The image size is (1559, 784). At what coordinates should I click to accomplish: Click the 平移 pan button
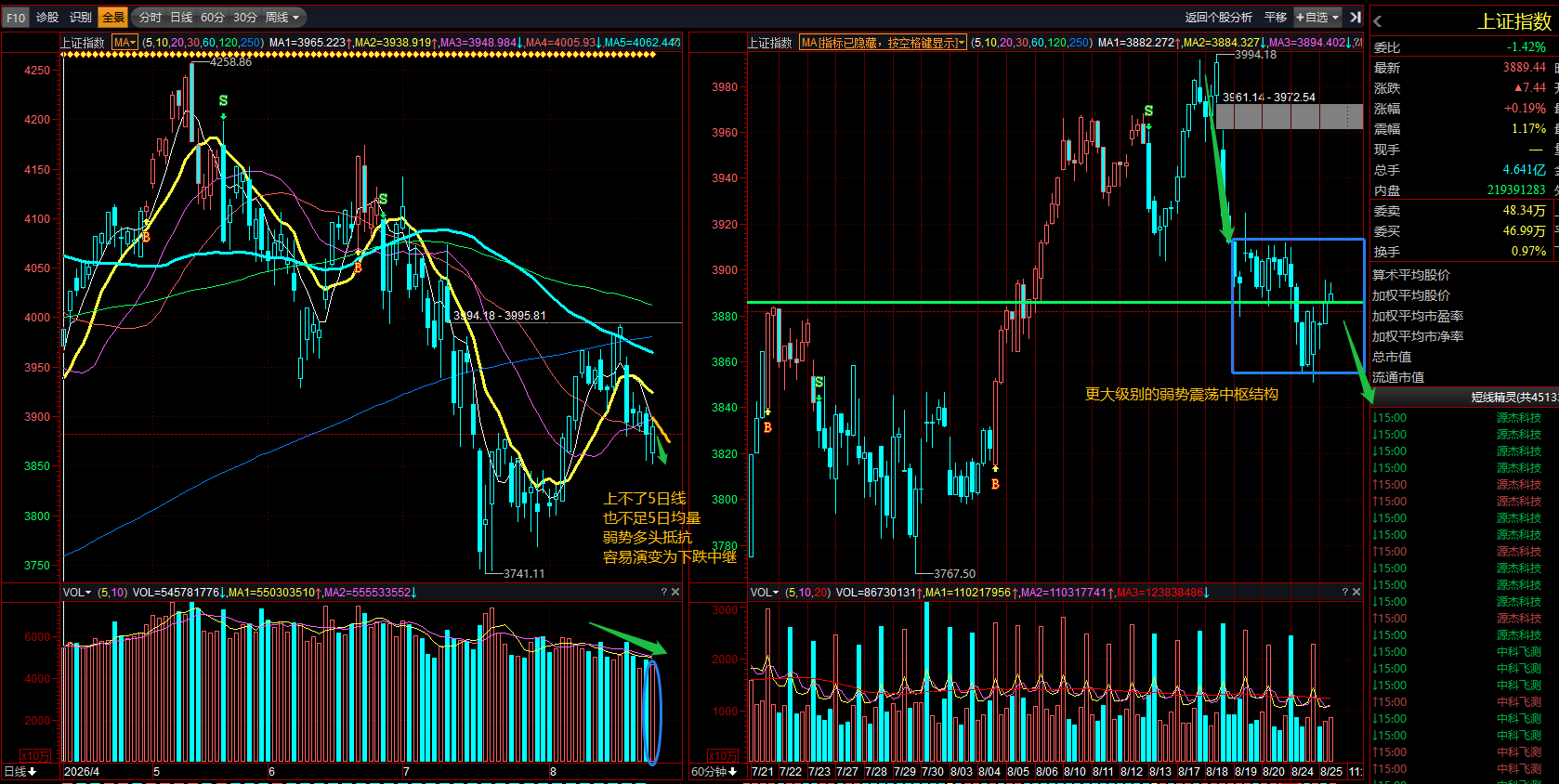click(x=1276, y=18)
